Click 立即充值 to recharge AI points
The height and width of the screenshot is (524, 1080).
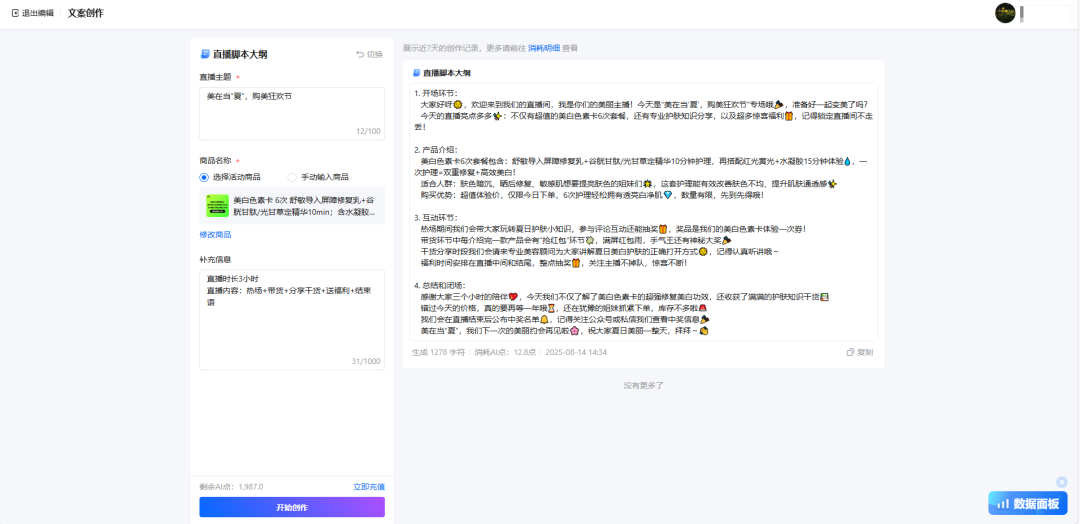pos(368,486)
